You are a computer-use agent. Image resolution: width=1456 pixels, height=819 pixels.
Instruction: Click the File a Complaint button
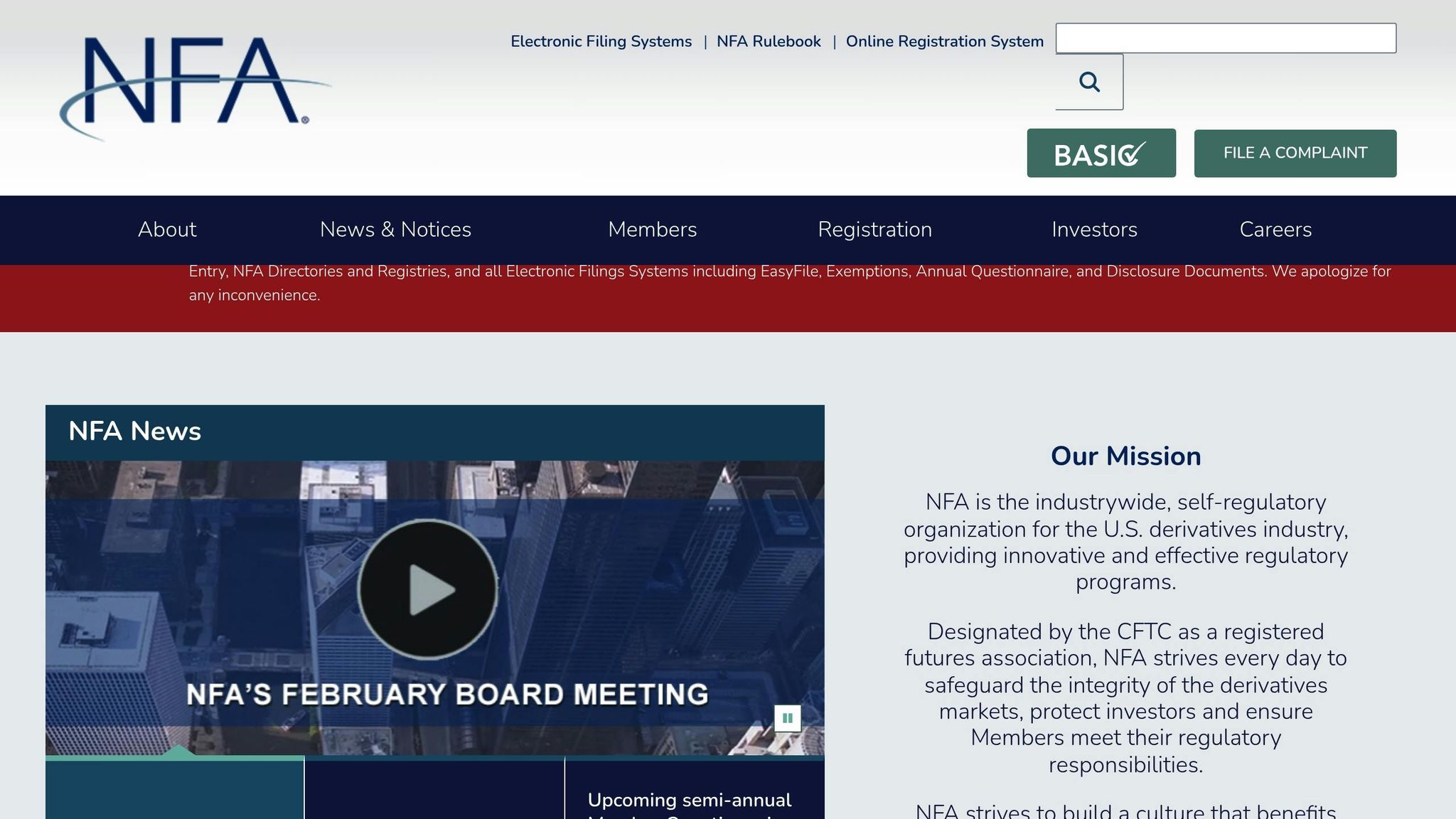[x=1295, y=153]
